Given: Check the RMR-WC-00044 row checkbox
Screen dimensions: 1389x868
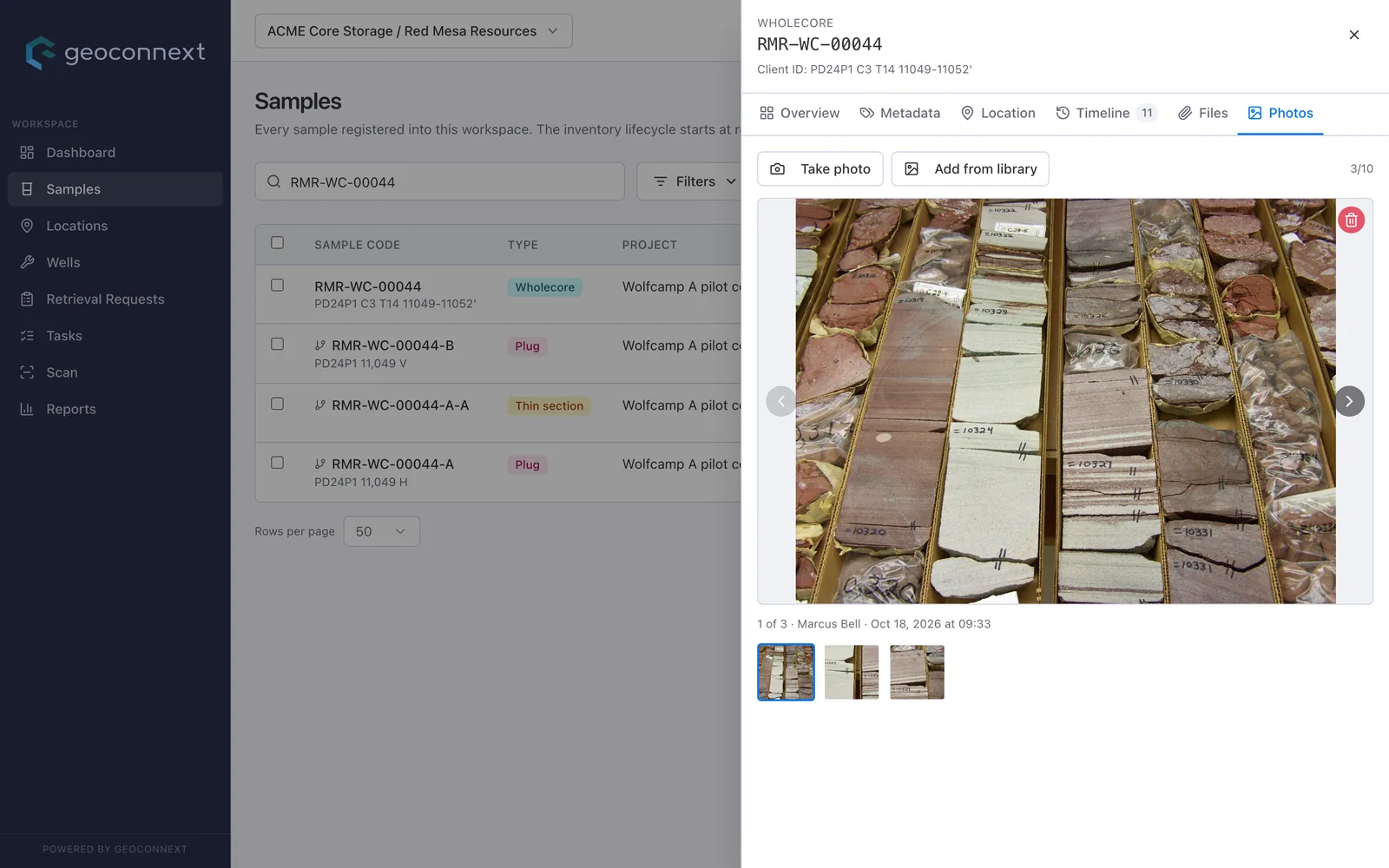Looking at the screenshot, I should (x=277, y=285).
